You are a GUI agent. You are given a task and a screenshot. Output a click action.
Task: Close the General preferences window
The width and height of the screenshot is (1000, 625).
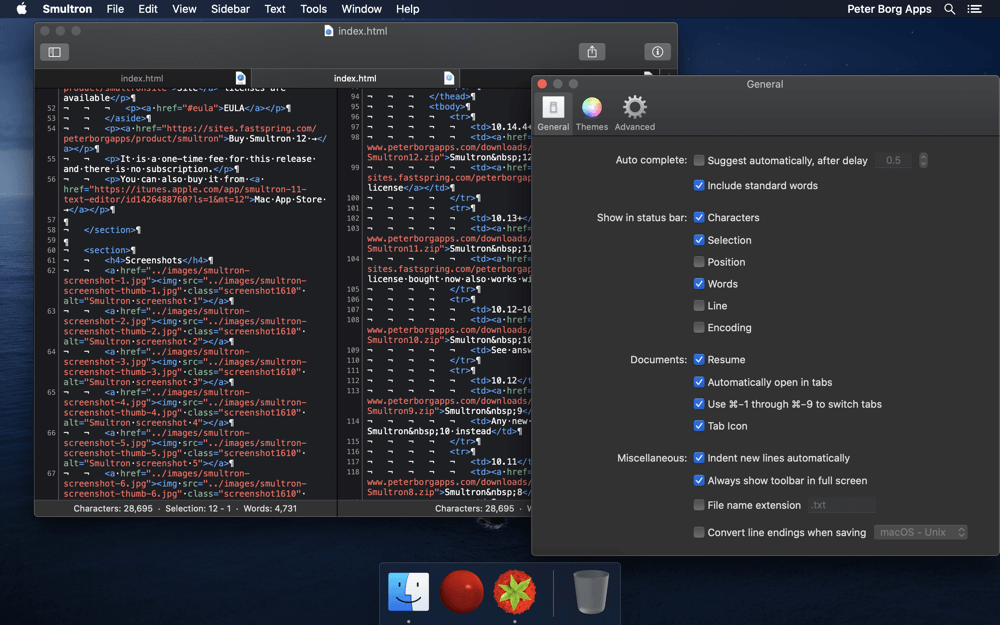[x=542, y=84]
